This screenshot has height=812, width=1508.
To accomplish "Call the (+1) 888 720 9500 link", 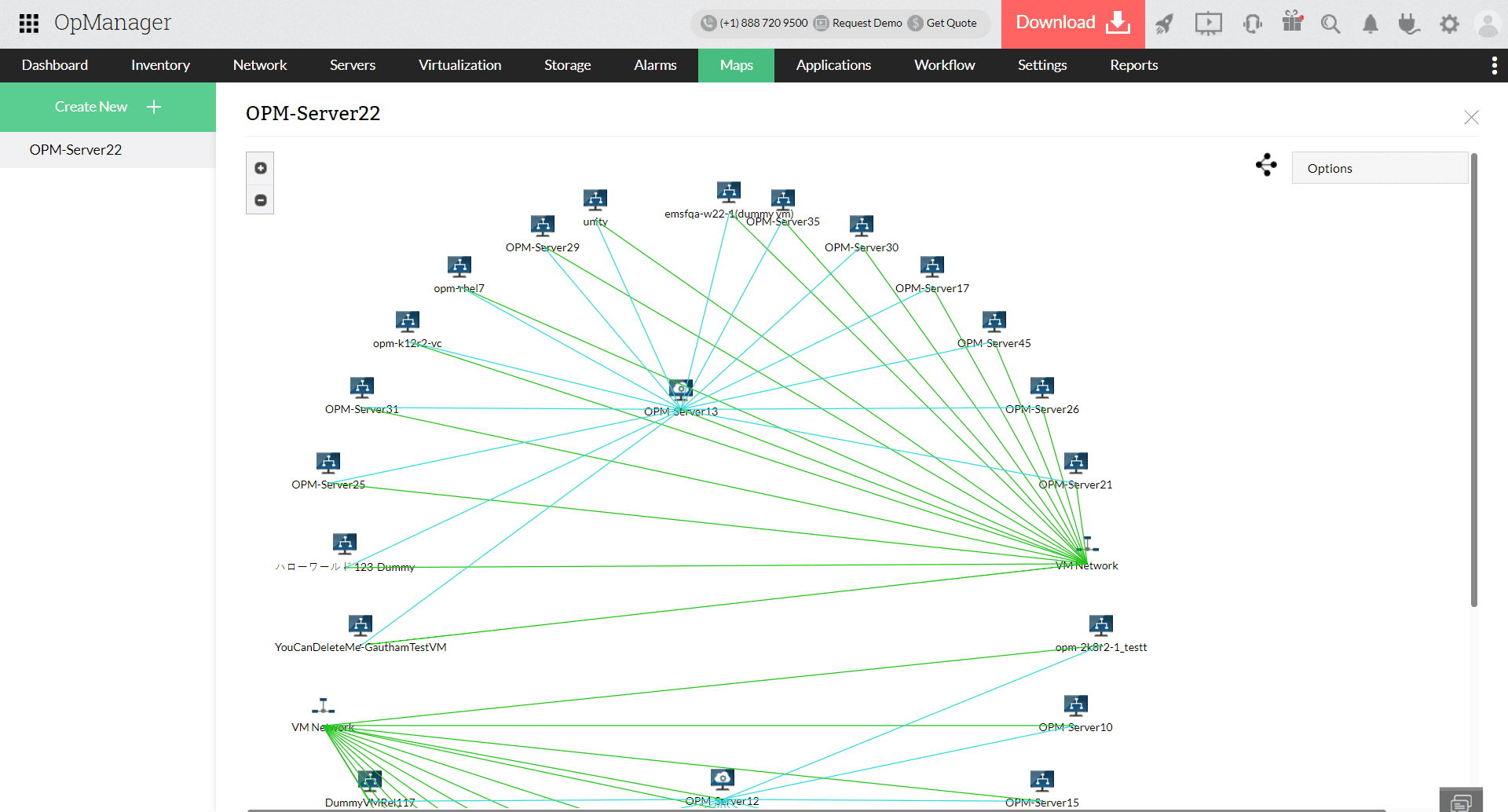I will pos(754,24).
